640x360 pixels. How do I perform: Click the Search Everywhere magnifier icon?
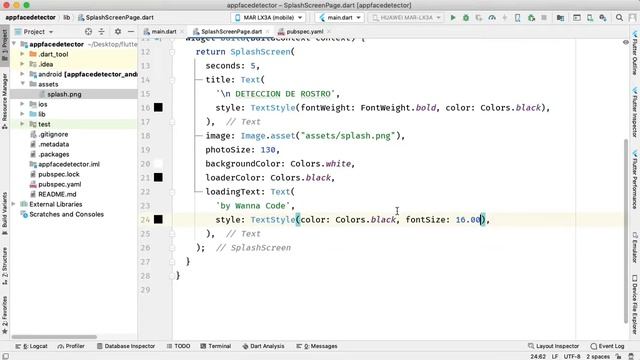[619, 18]
